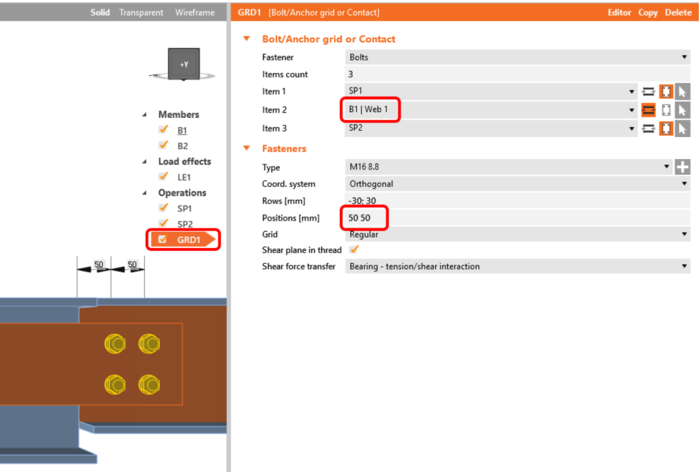Toggle the LE1 load effect checkbox

(x=163, y=176)
